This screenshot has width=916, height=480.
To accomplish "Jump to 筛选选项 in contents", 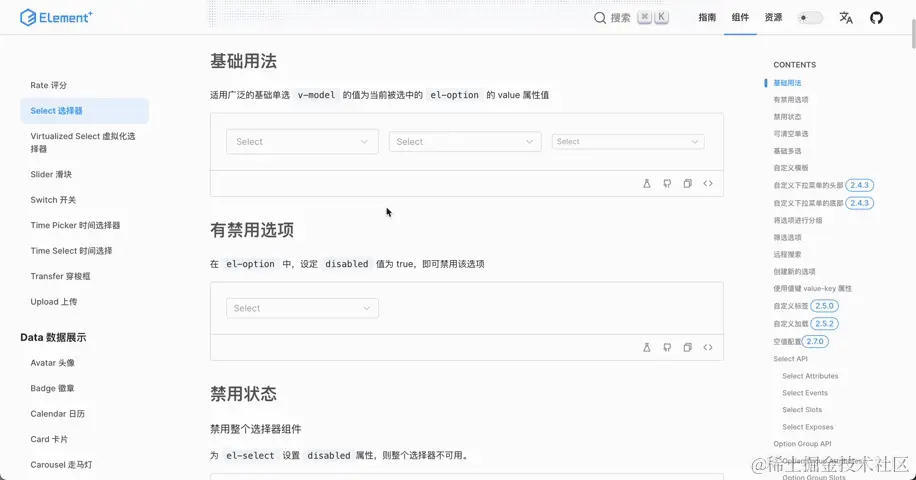I will click(787, 238).
